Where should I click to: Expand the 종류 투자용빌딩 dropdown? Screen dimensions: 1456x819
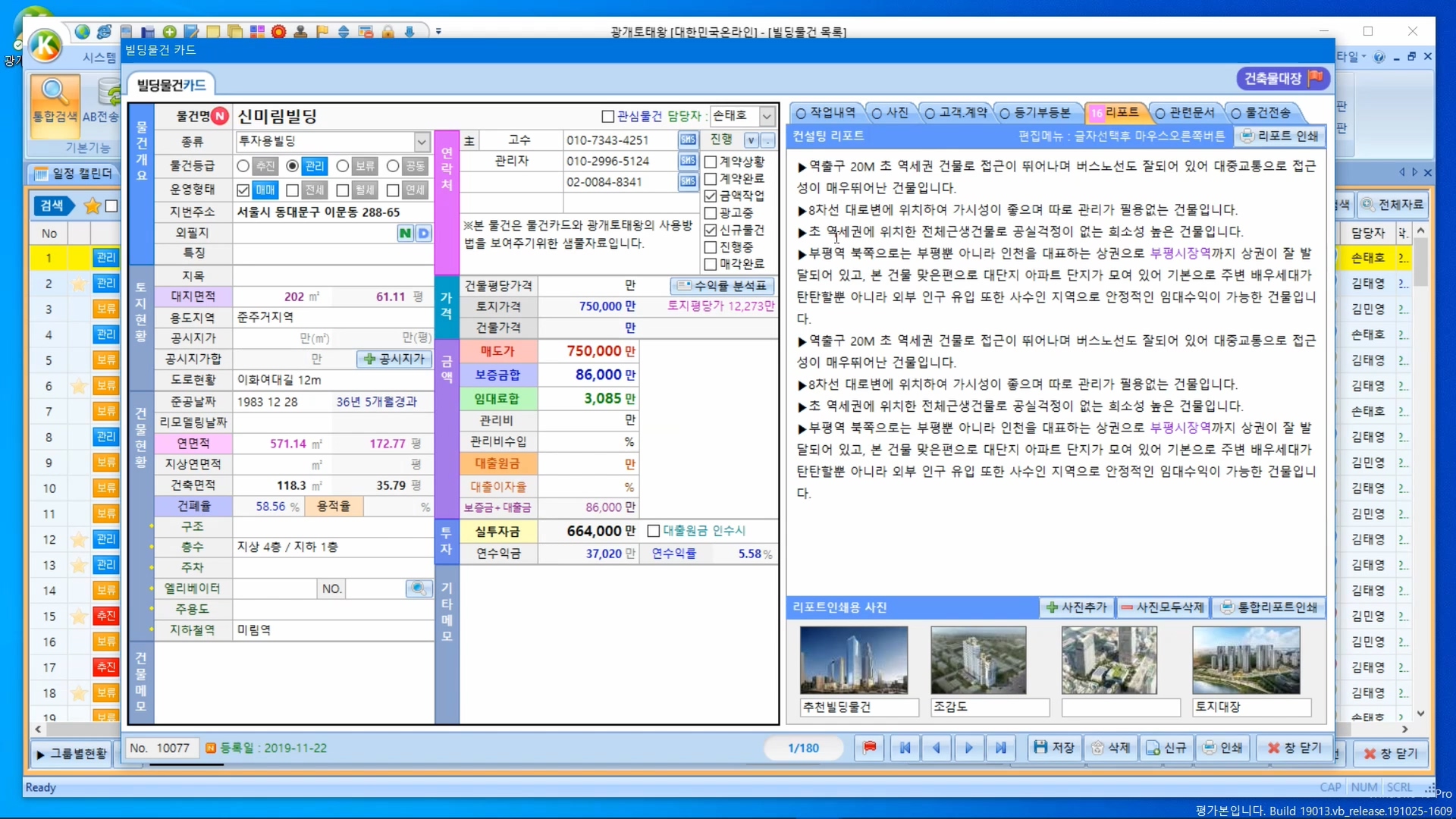pyautogui.click(x=422, y=142)
